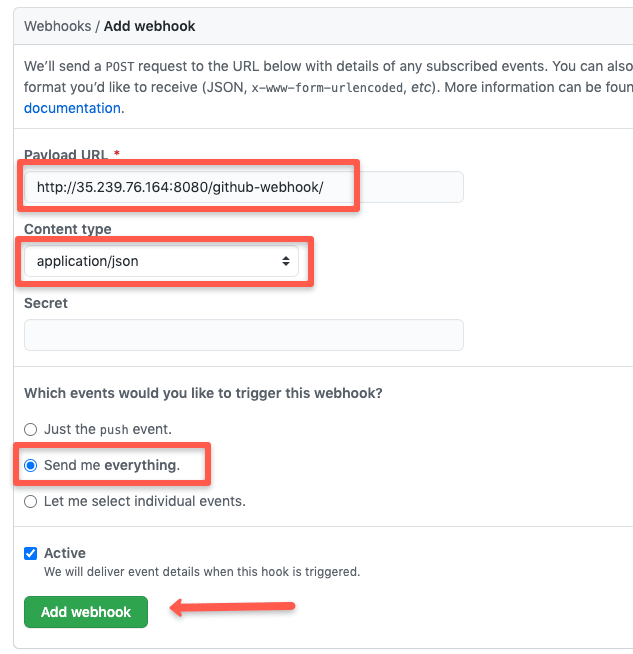This screenshot has width=633, height=654.
Task: Click the 'Secret' field label
Action: [x=46, y=303]
